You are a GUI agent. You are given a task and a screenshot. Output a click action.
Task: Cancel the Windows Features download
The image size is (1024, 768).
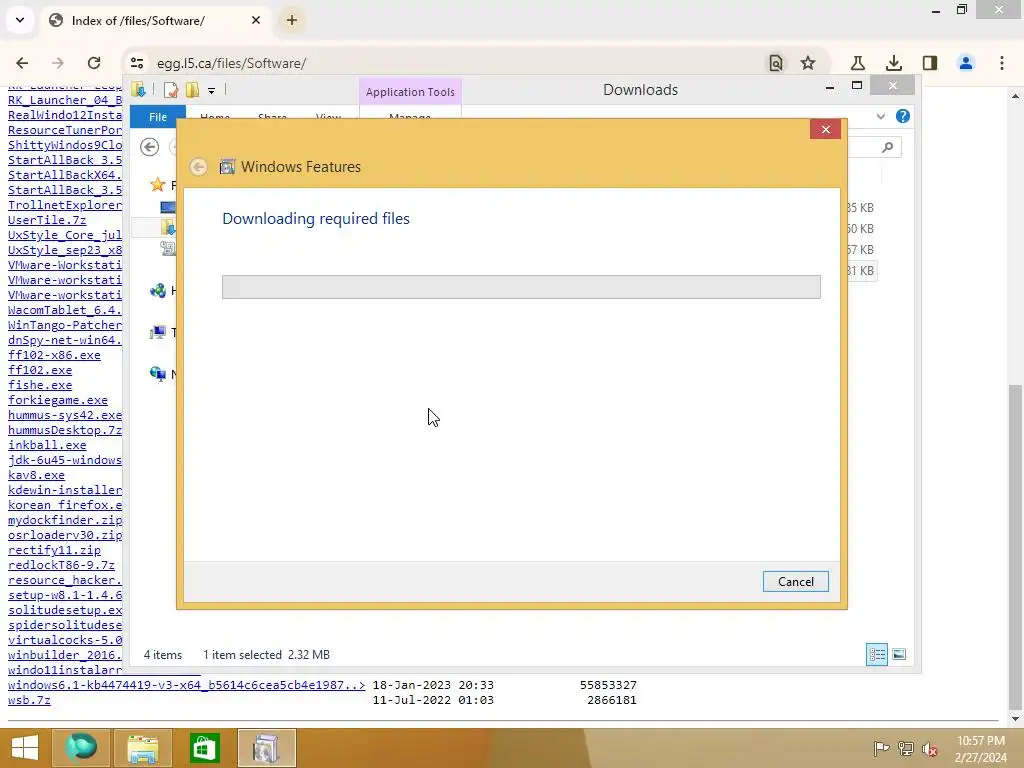coord(795,581)
